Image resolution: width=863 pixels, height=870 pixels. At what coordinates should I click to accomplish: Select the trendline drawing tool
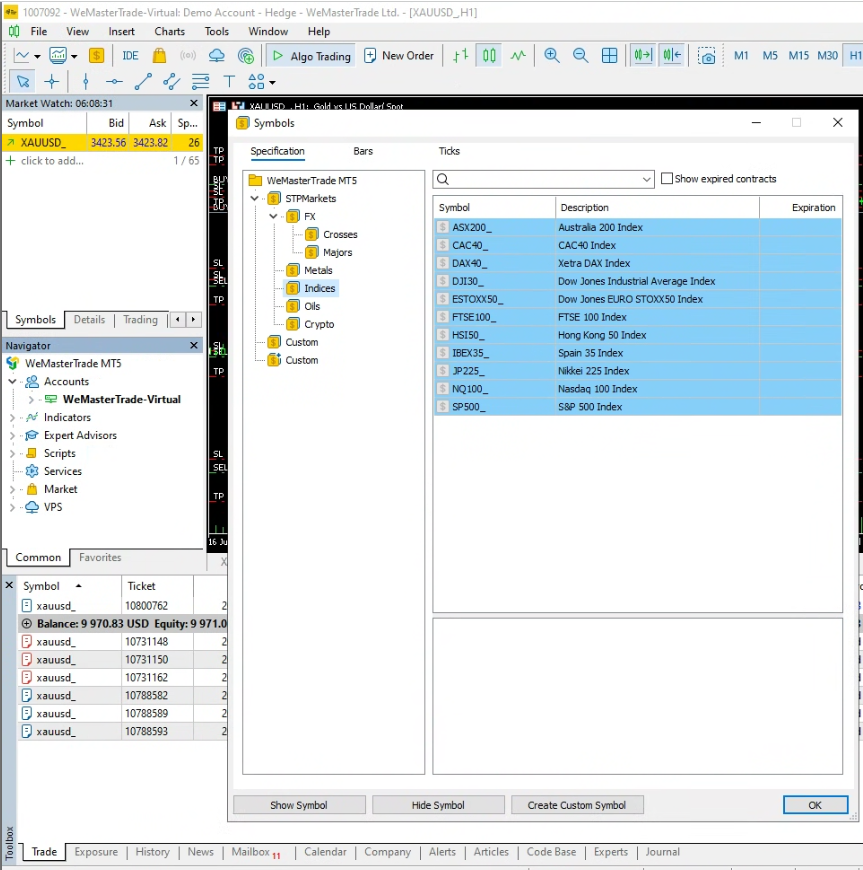coord(143,82)
